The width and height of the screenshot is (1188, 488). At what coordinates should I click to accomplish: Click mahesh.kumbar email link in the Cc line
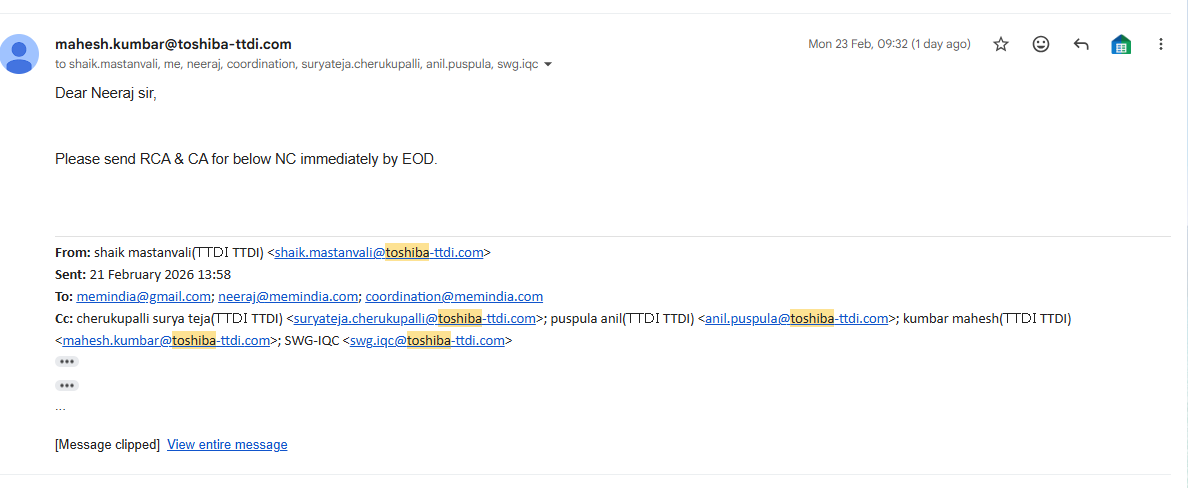click(x=167, y=341)
